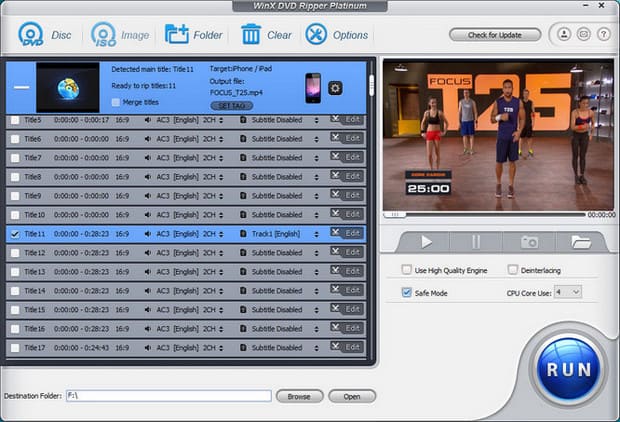Screen dimensions: 620x422
Task: Check the Title12 checkbox
Action: [15, 253]
